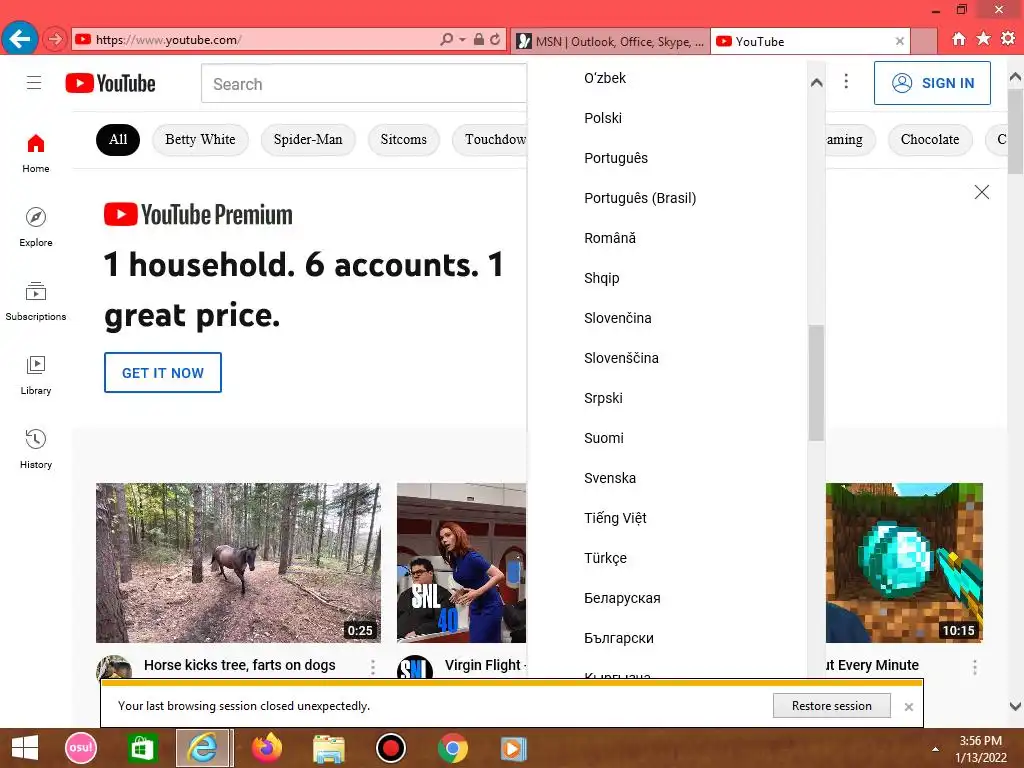This screenshot has height=768, width=1024.
Task: Open the browser Home icon
Action: (x=959, y=39)
